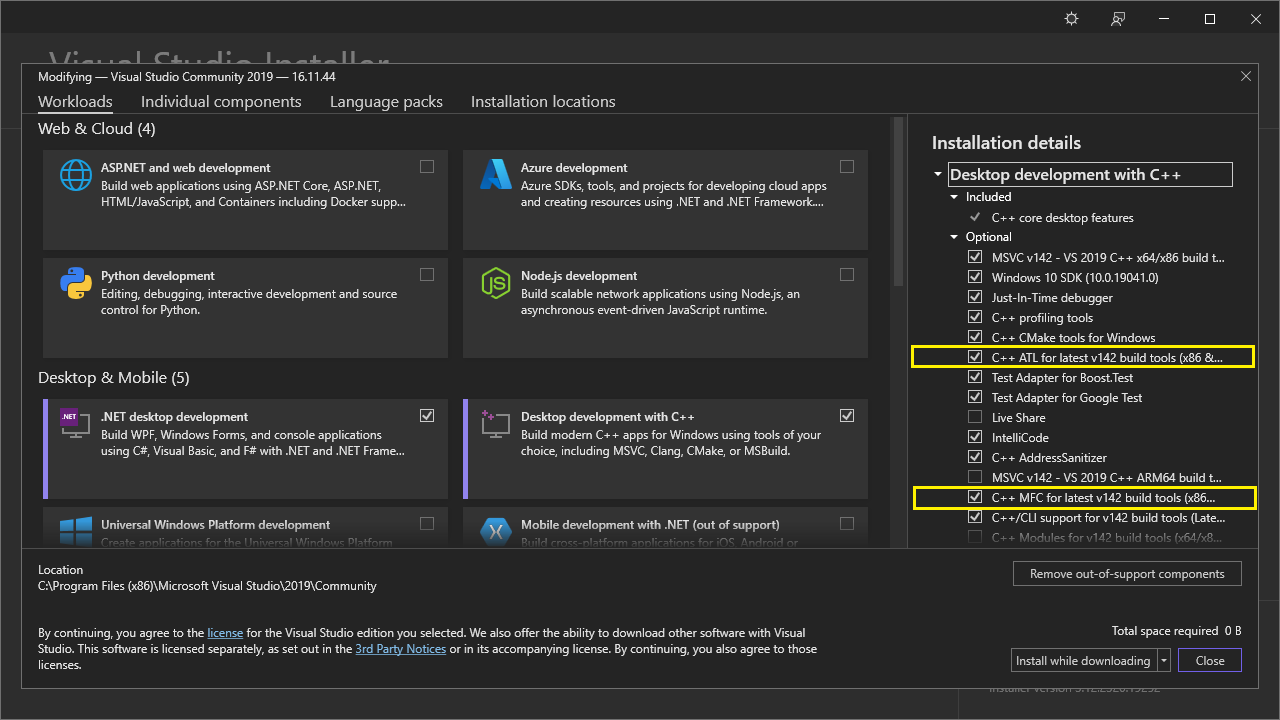Viewport: 1280px width, 720px height.
Task: Open the 3rd Party Notices link
Action: tap(401, 649)
